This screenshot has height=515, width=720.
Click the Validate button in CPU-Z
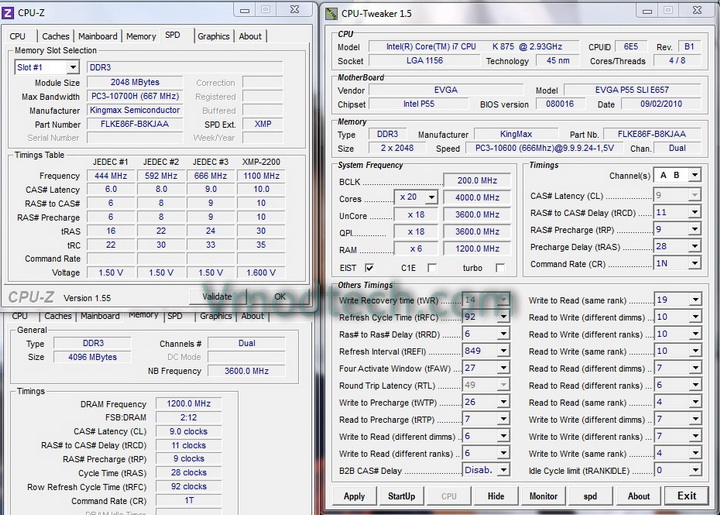coord(217,297)
